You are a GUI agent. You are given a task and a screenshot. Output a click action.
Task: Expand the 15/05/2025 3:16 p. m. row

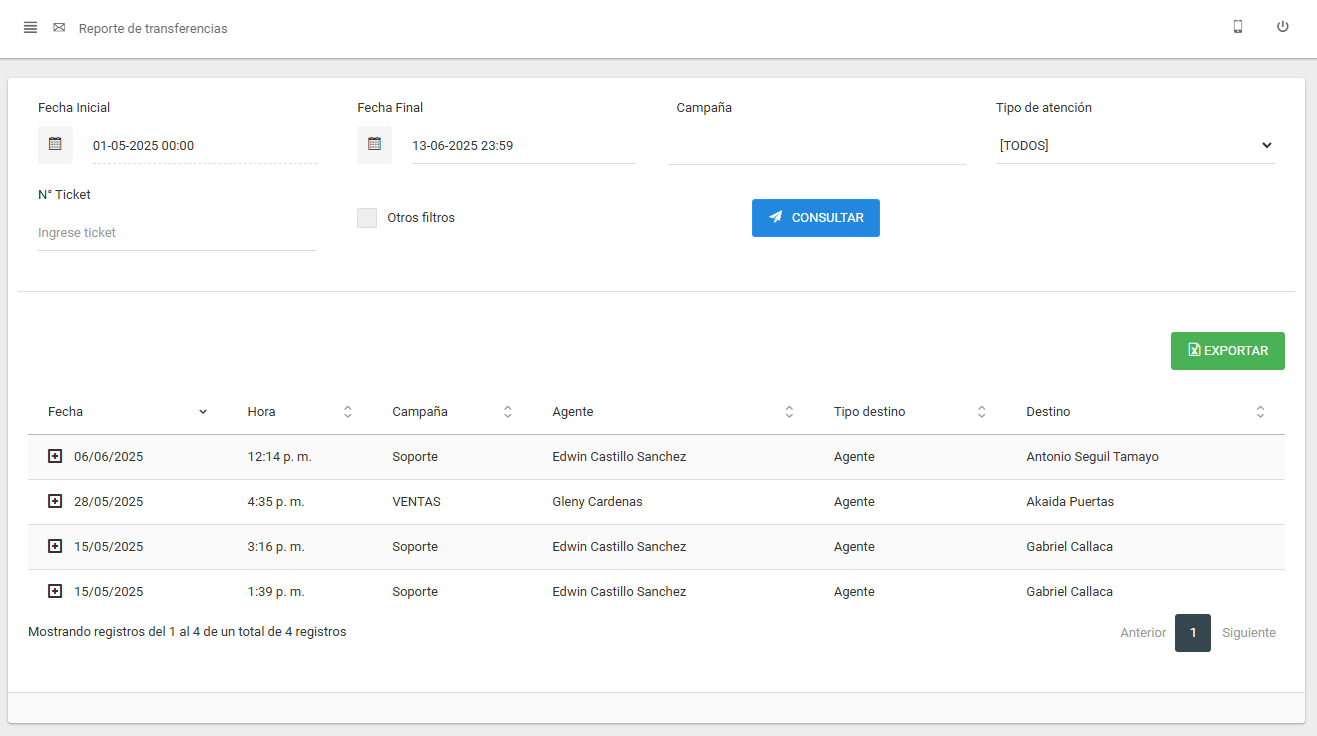tap(55, 546)
